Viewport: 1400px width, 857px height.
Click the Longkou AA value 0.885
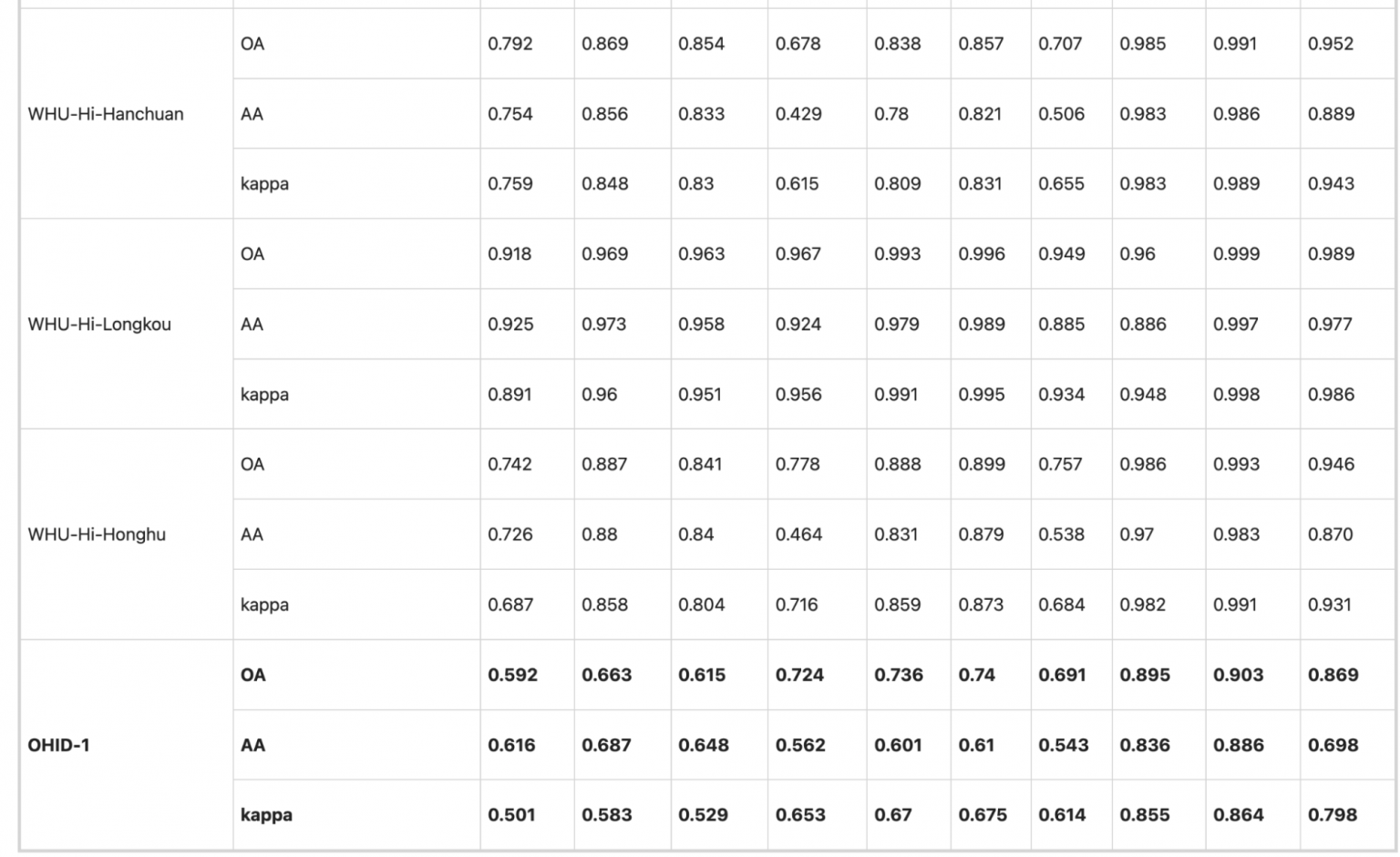(1062, 325)
